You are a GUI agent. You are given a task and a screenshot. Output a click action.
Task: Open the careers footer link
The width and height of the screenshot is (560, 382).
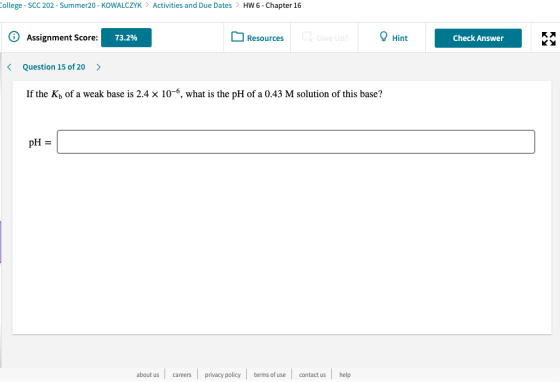pyautogui.click(x=182, y=375)
